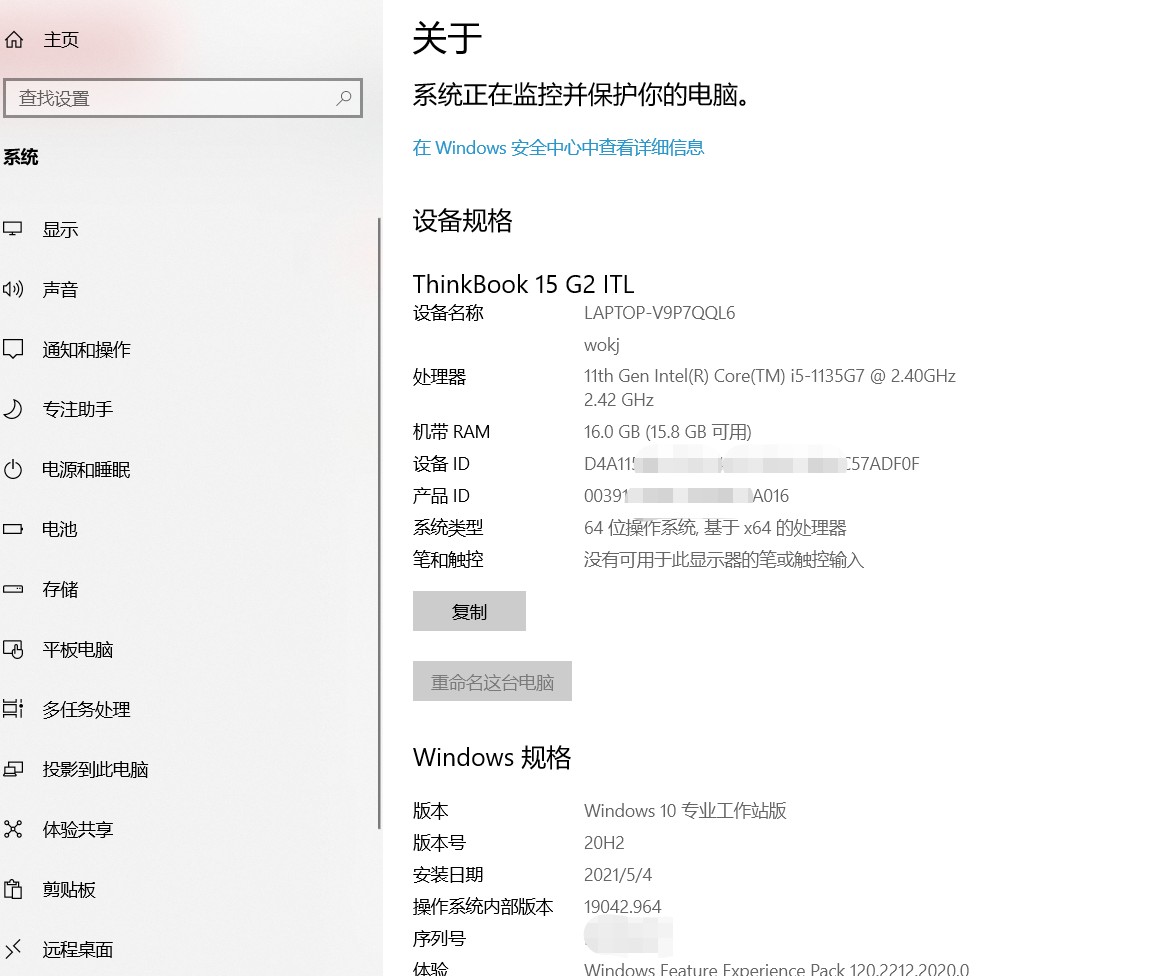Click the Power & sleep icon
The width and height of the screenshot is (1170, 976).
point(13,469)
